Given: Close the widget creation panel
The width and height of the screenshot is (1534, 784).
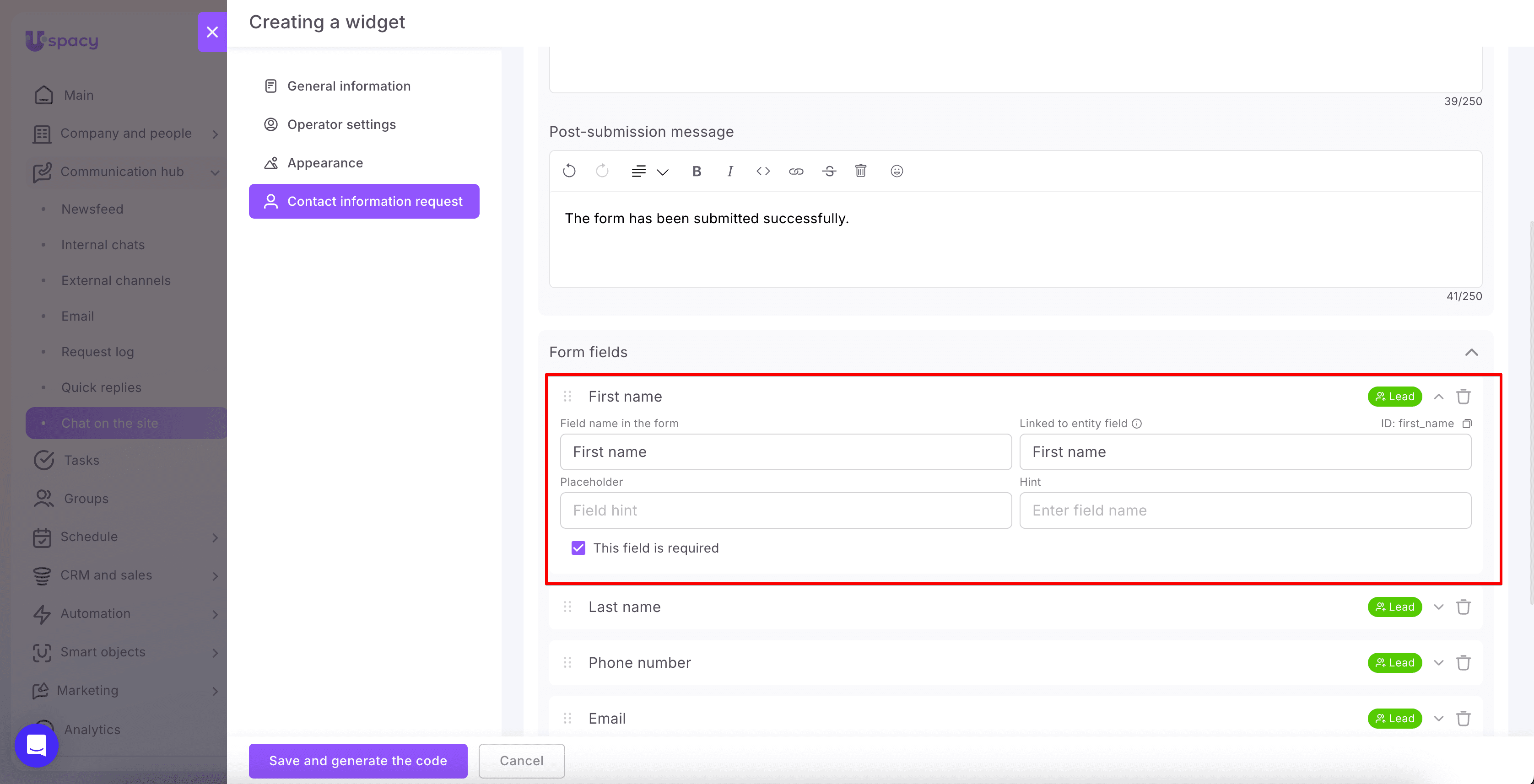Looking at the screenshot, I should (212, 32).
